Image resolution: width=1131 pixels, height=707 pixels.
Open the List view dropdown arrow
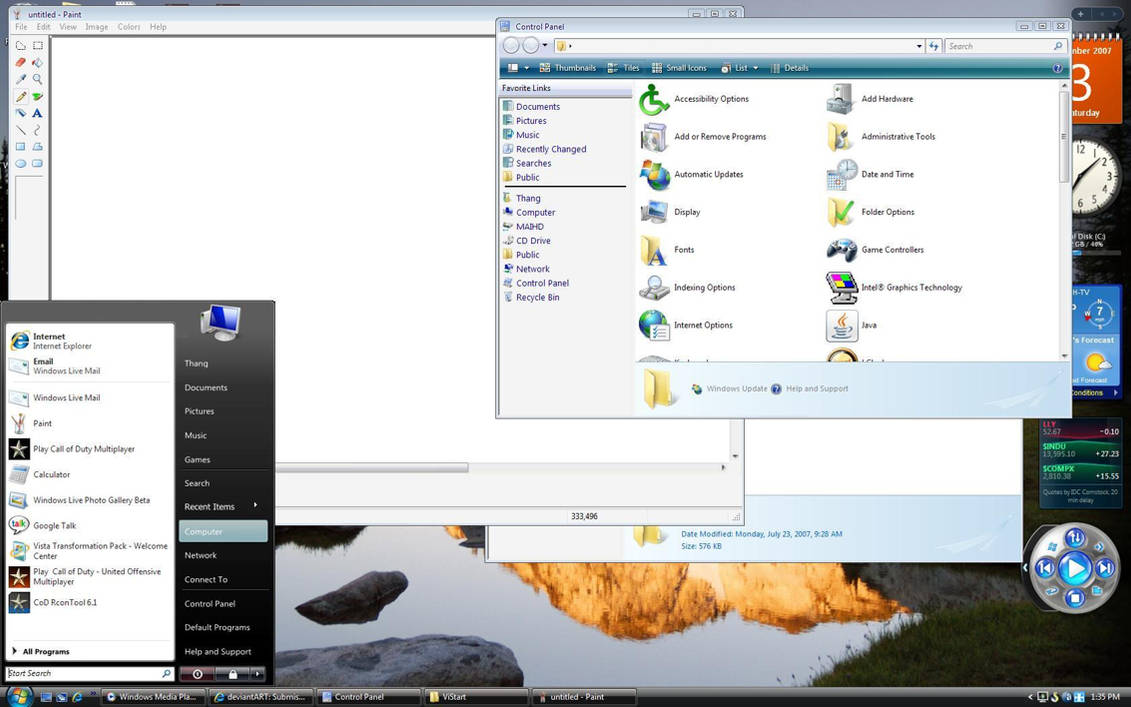point(755,67)
